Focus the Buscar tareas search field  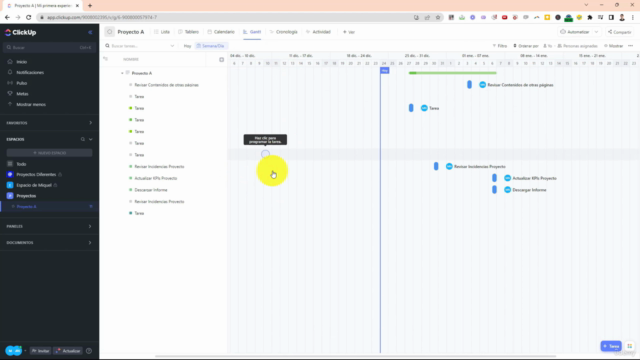tap(138, 46)
